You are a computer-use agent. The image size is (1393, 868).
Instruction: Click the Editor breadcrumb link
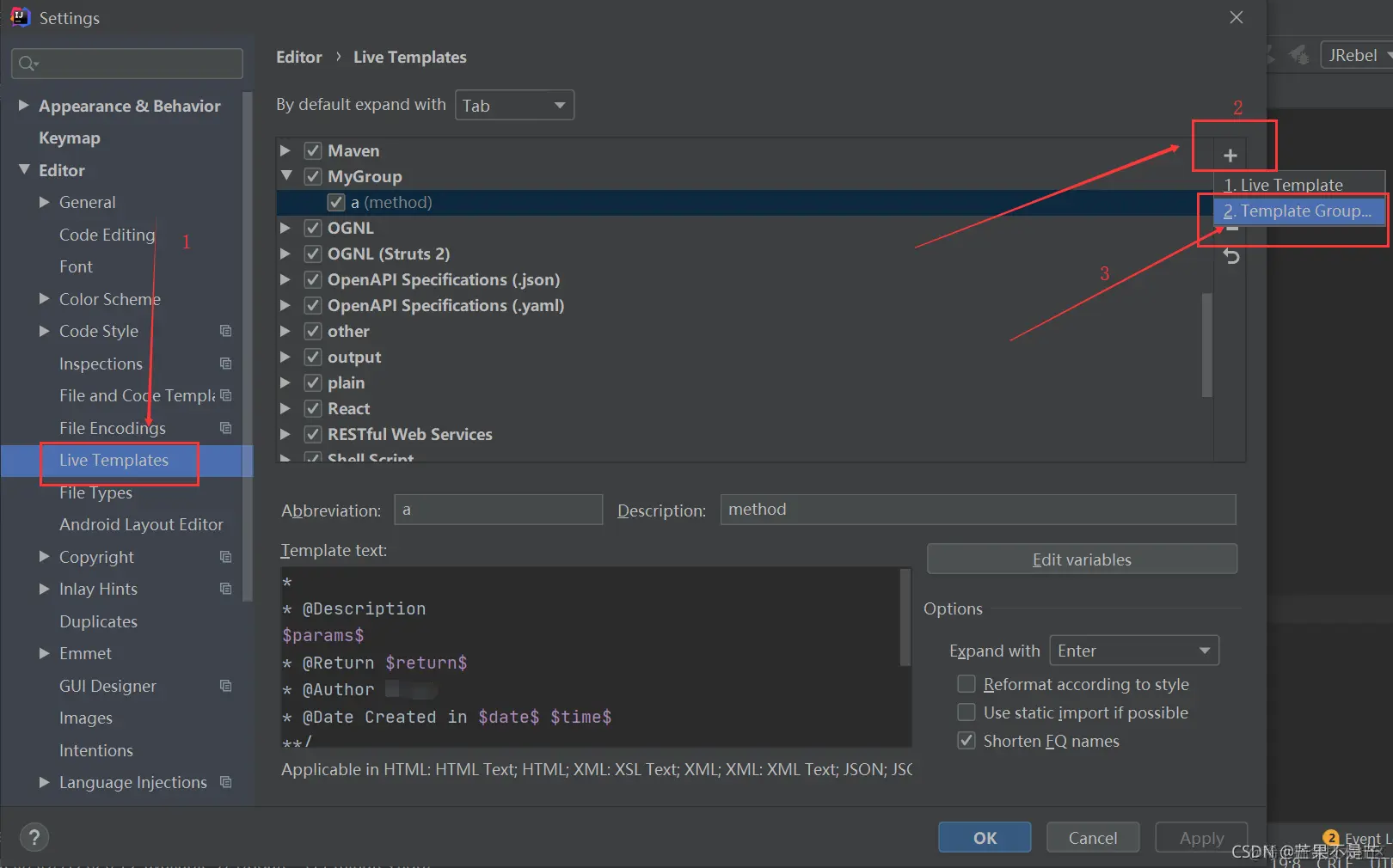point(299,57)
